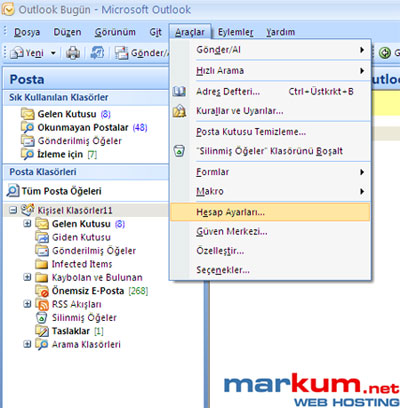Click the Kurallar ve Uyarılar icon
Image resolution: width=400 pixels, height=408 pixels.
pos(179,111)
